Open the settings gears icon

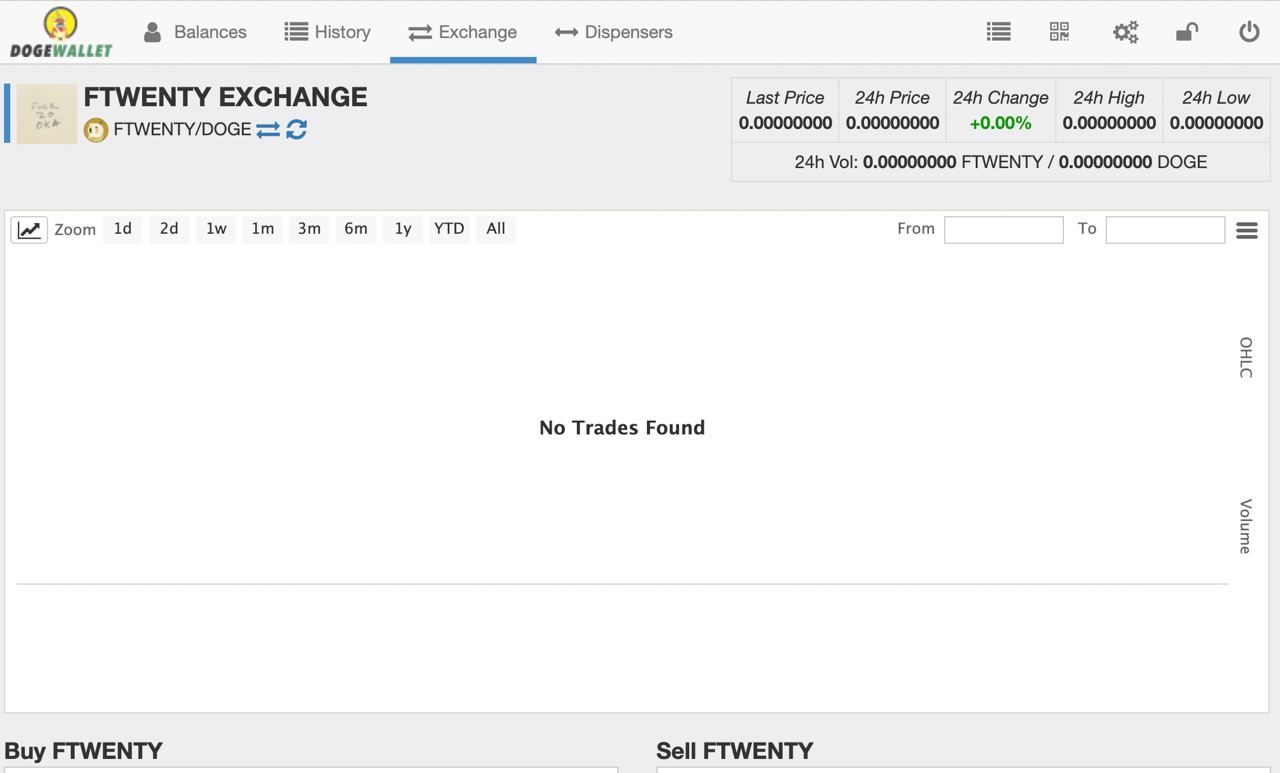point(1125,32)
